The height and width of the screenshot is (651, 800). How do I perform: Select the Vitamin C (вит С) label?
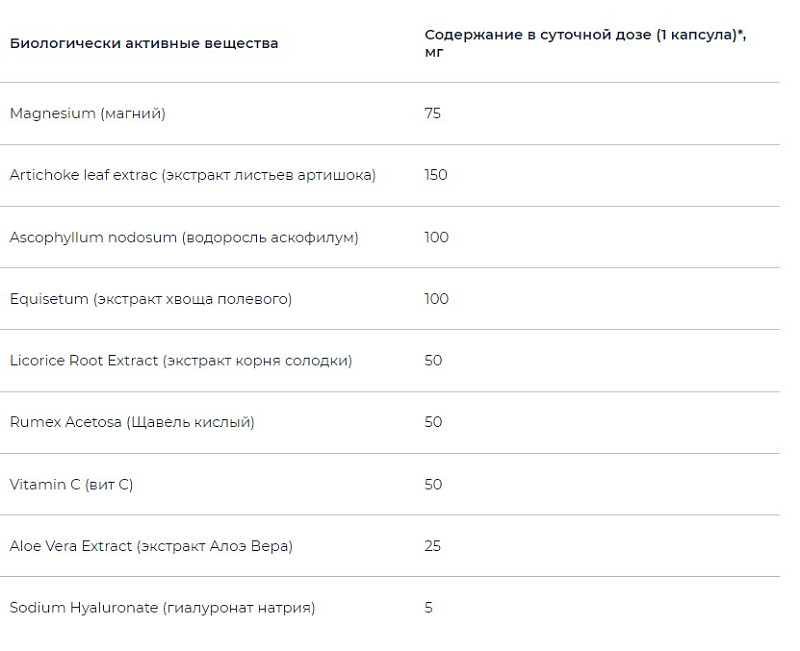click(71, 484)
